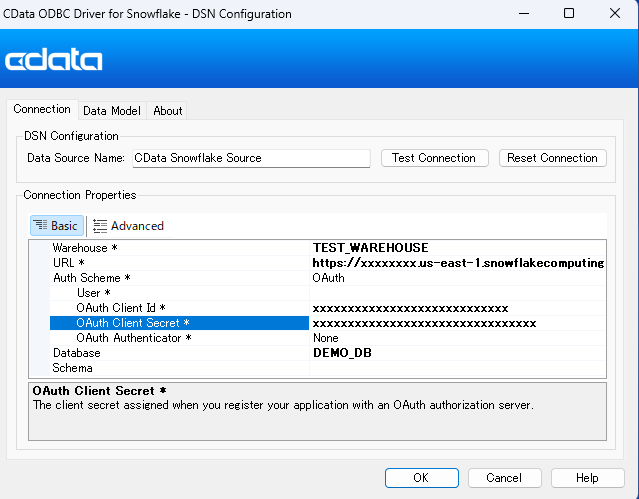Click the Reset Connection button
Screen dimensions: 639x499
coord(551,158)
